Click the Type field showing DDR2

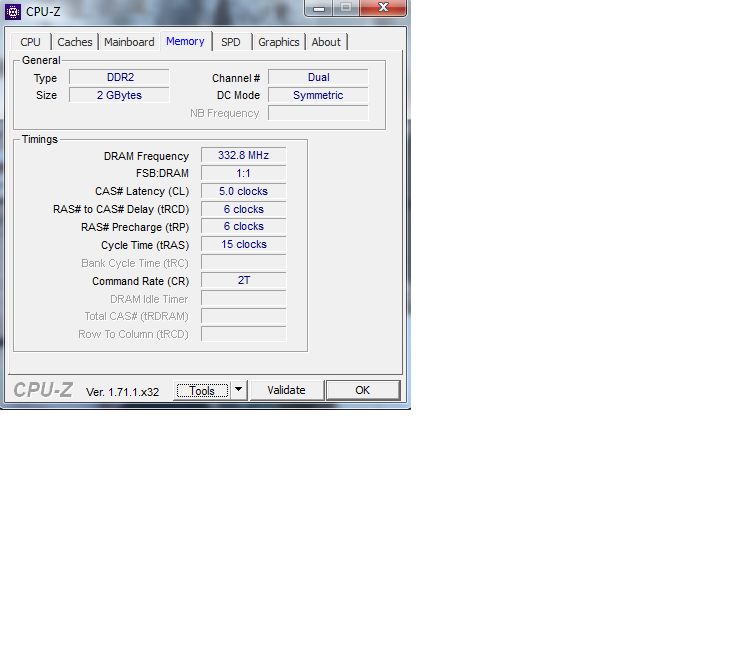119,78
